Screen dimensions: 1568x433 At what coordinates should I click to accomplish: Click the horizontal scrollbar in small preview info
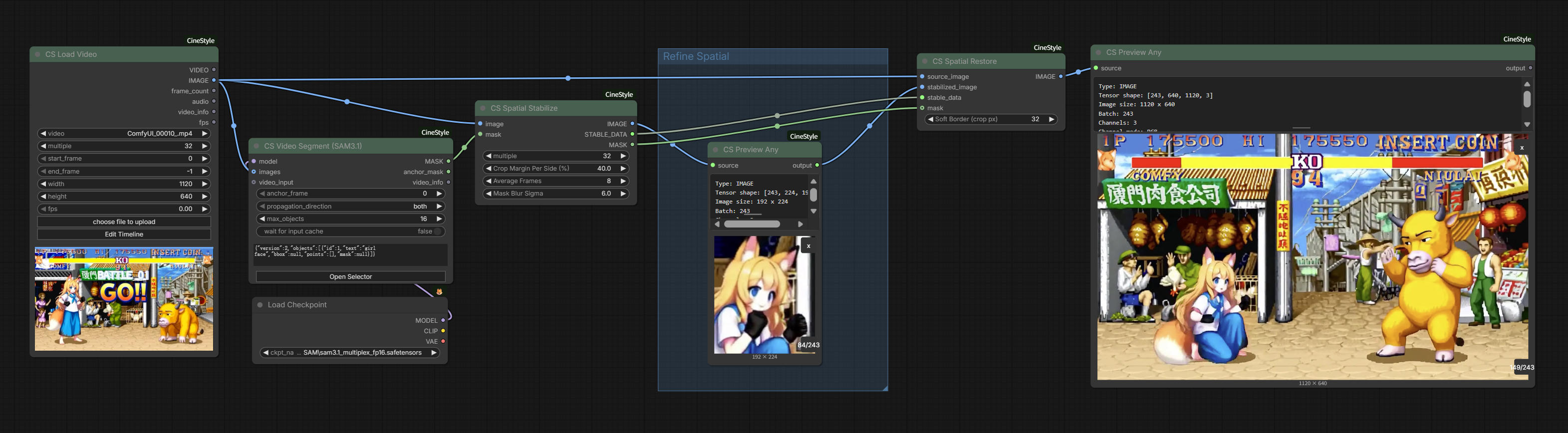[x=753, y=224]
